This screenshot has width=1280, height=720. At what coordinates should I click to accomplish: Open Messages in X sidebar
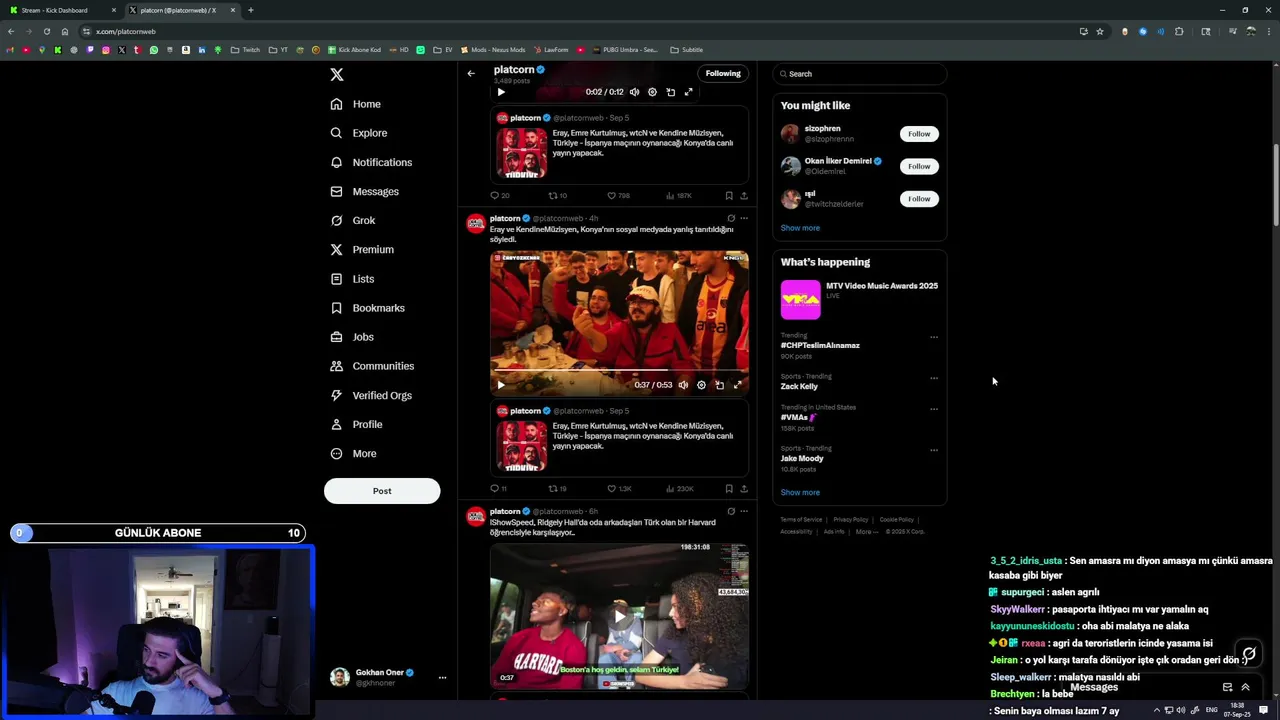pos(364,191)
